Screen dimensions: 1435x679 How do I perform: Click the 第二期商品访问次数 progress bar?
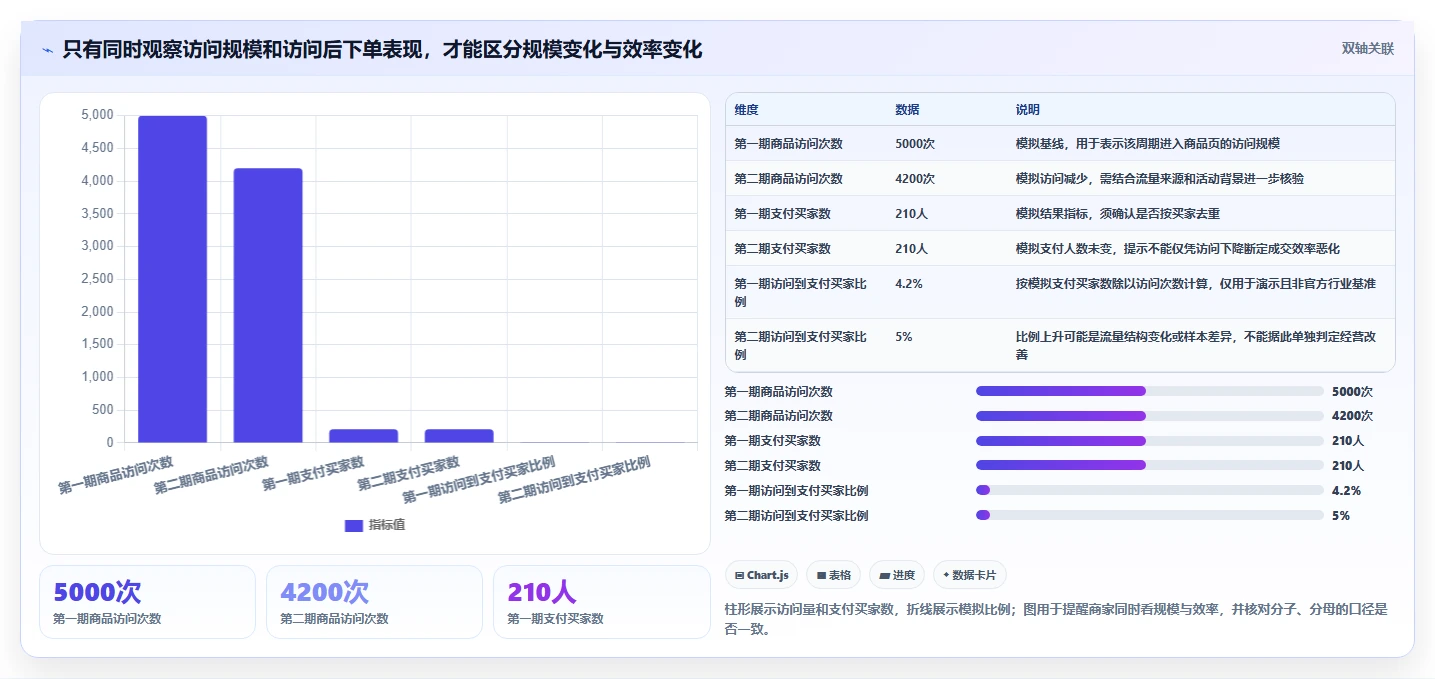[x=1150, y=416]
